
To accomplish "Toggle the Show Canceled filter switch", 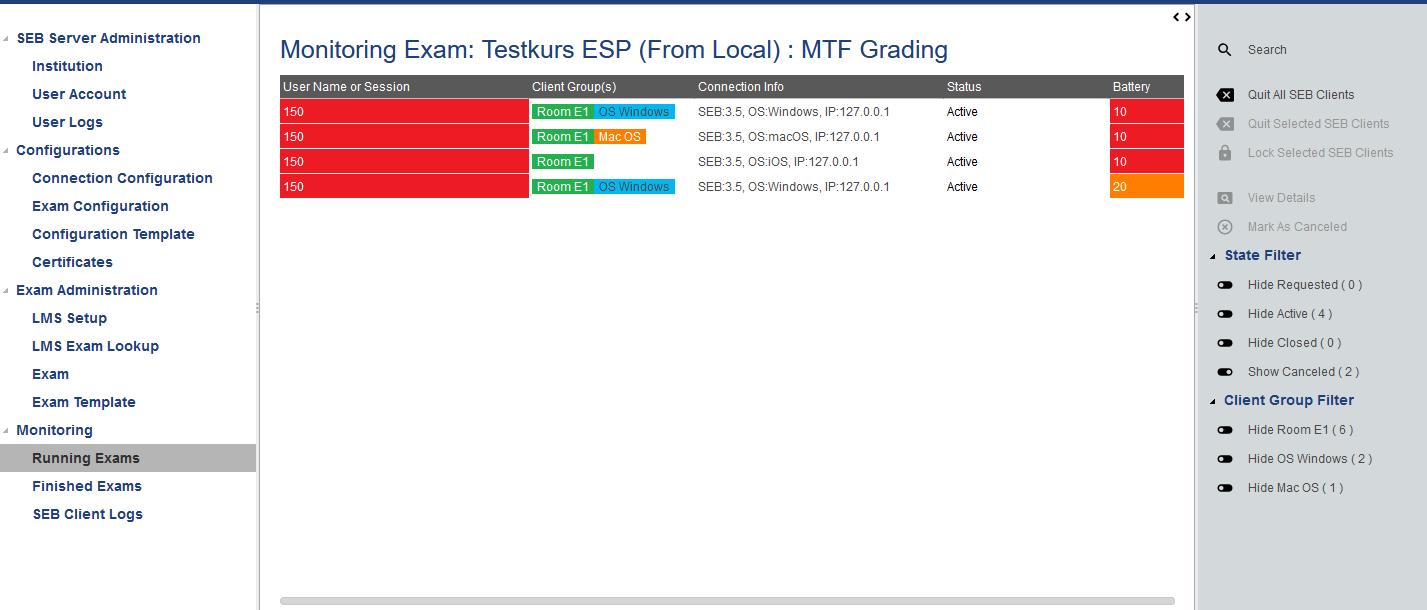I will (x=1225, y=372).
